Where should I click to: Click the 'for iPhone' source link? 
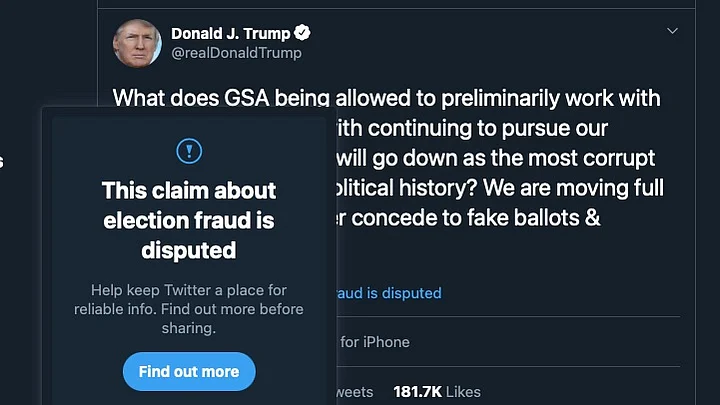pyautogui.click(x=374, y=342)
